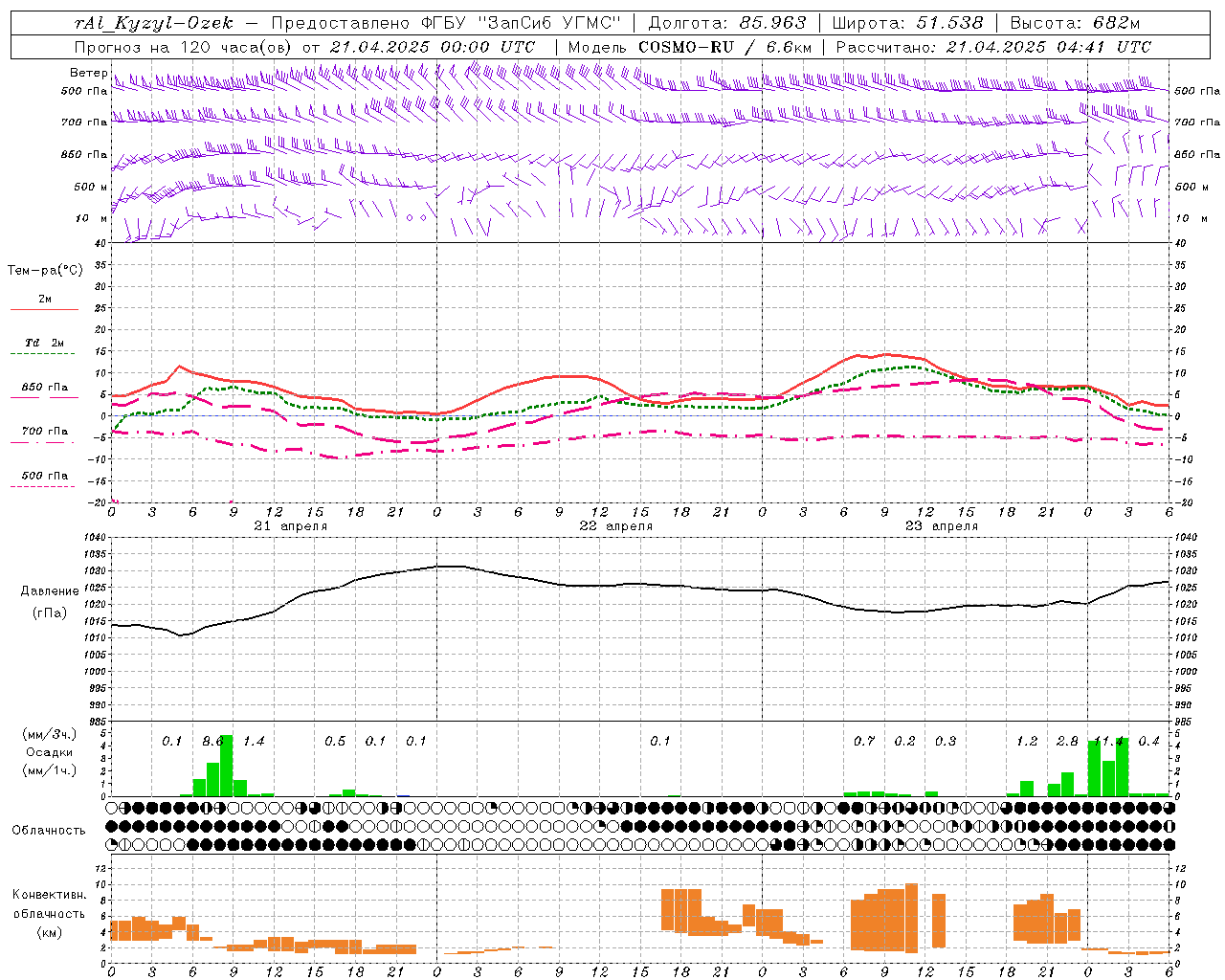Click the '0.4' precipitation amount value
The height and width of the screenshot is (980, 1225).
click(x=1148, y=741)
